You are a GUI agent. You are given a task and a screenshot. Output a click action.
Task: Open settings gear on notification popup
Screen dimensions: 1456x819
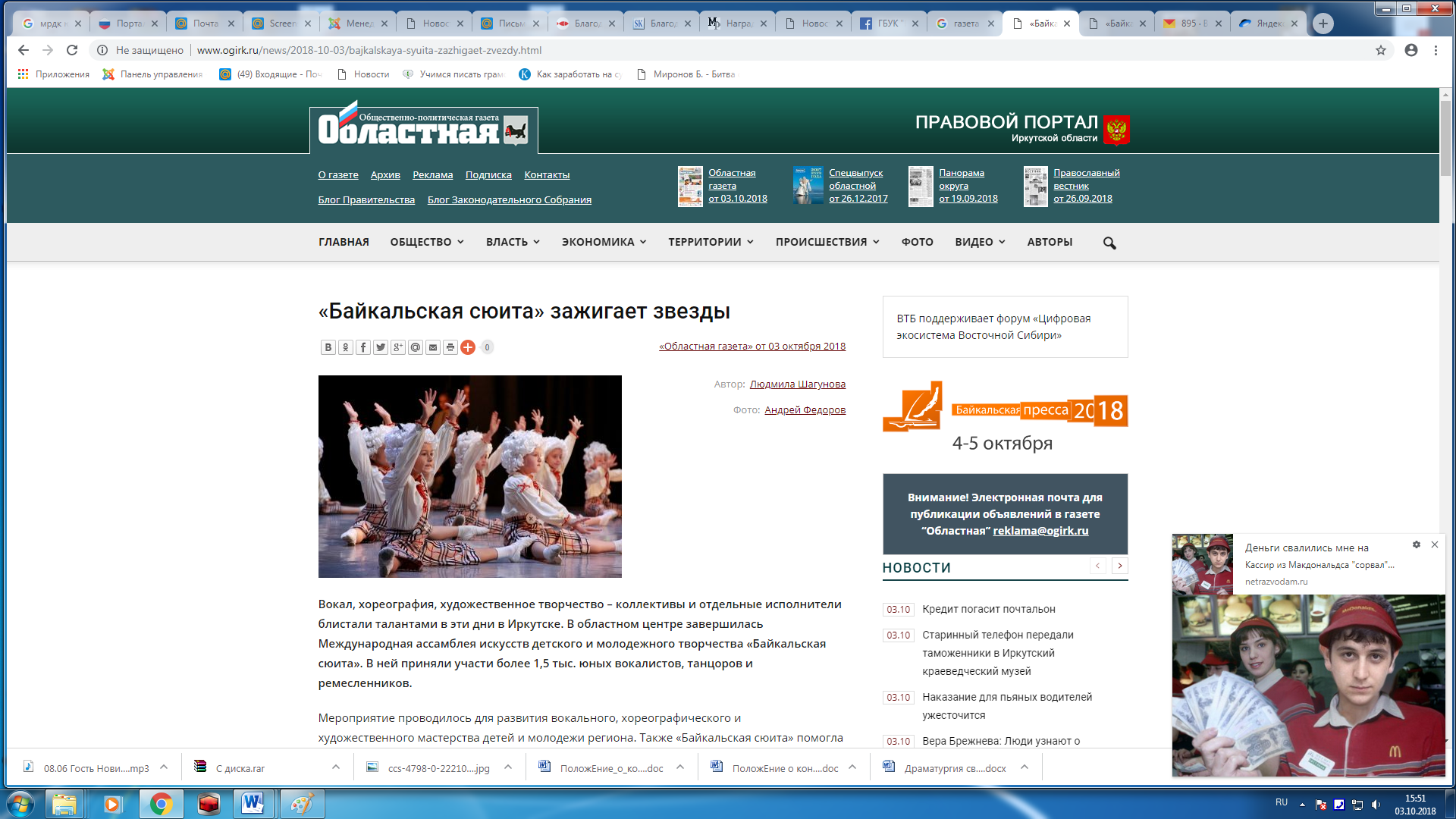[x=1416, y=544]
